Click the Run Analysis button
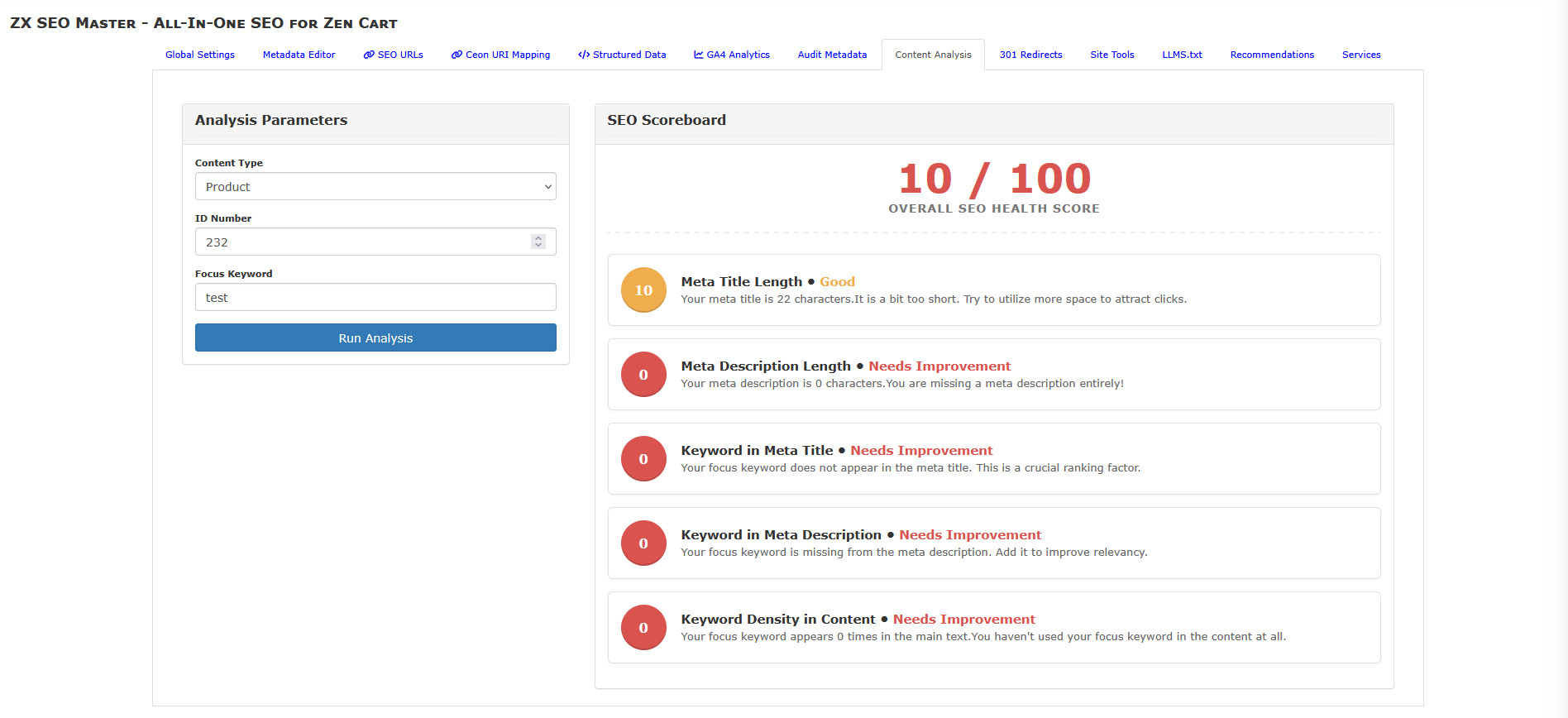The width and height of the screenshot is (1568, 718). (x=375, y=337)
